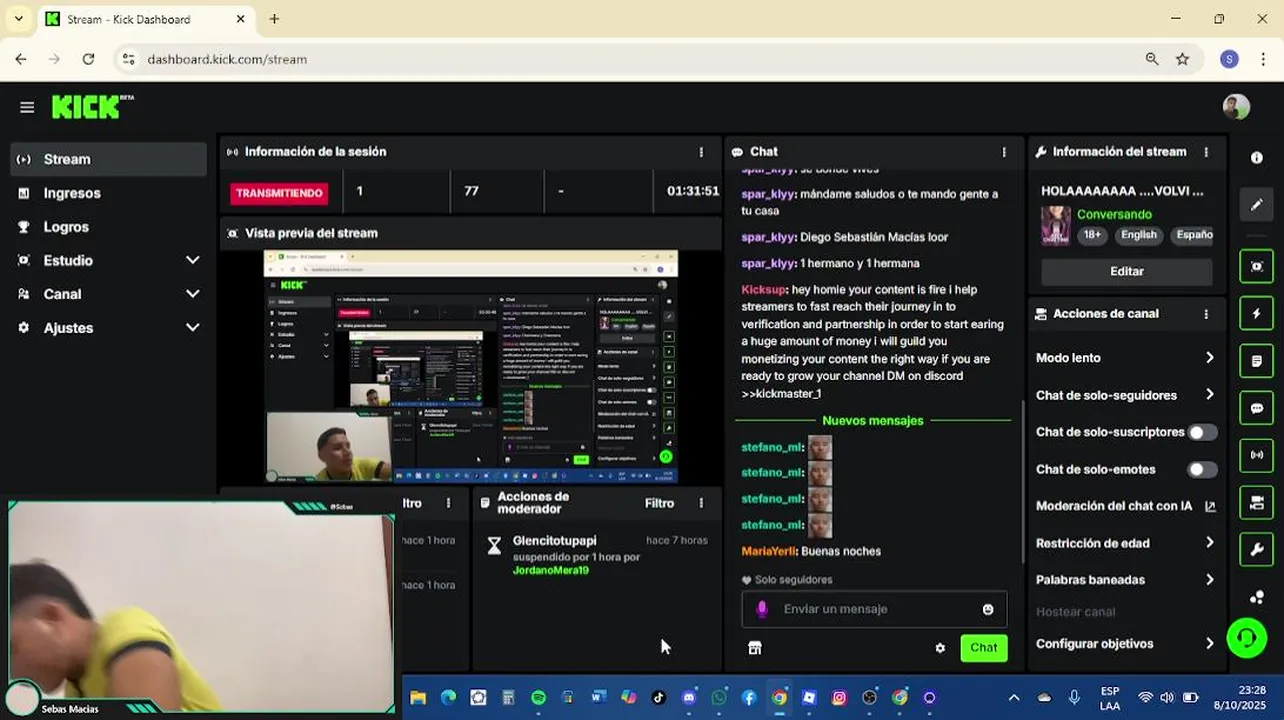The image size is (1284, 720).
Task: Bookmark this page with star icon
Action: [x=1183, y=59]
